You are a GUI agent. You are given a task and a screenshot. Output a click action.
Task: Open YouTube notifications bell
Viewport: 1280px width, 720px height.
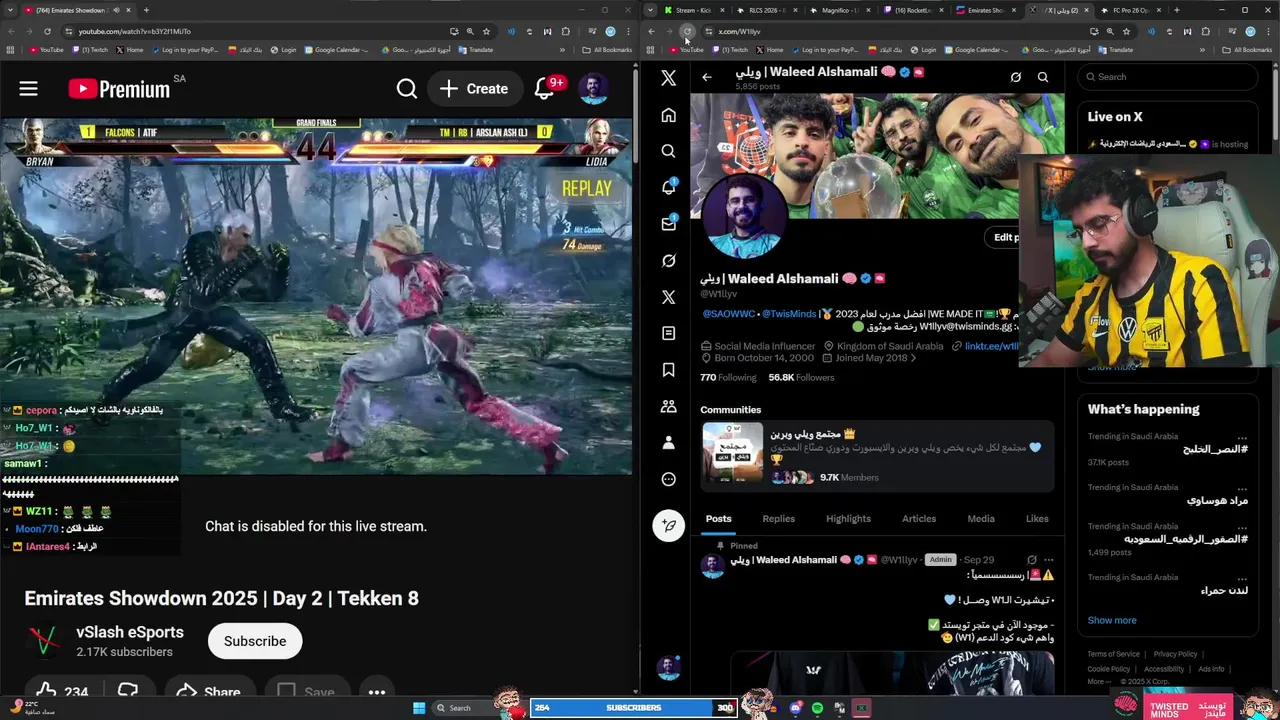tap(545, 89)
